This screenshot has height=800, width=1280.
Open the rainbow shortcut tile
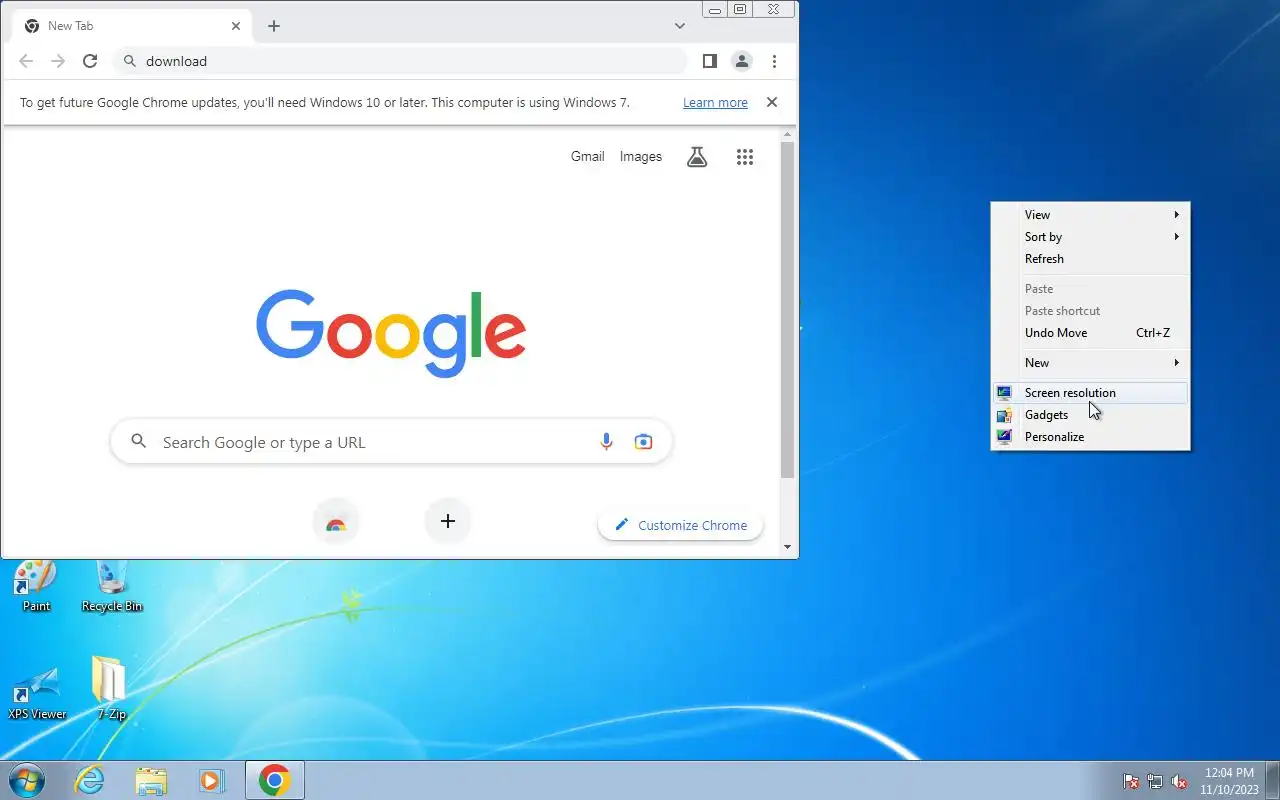[x=336, y=522]
